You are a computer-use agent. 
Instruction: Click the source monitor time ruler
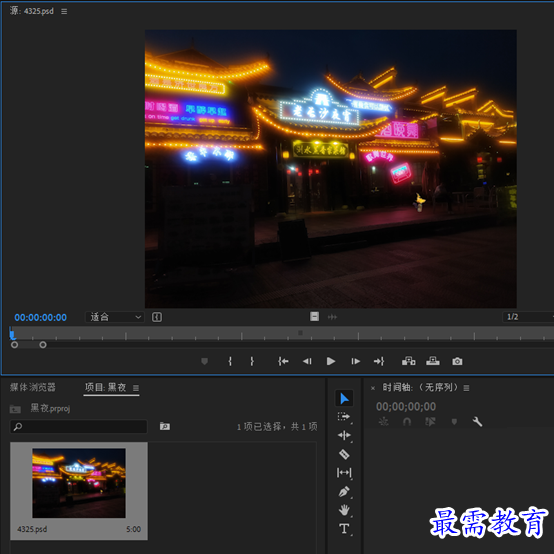coord(282,333)
